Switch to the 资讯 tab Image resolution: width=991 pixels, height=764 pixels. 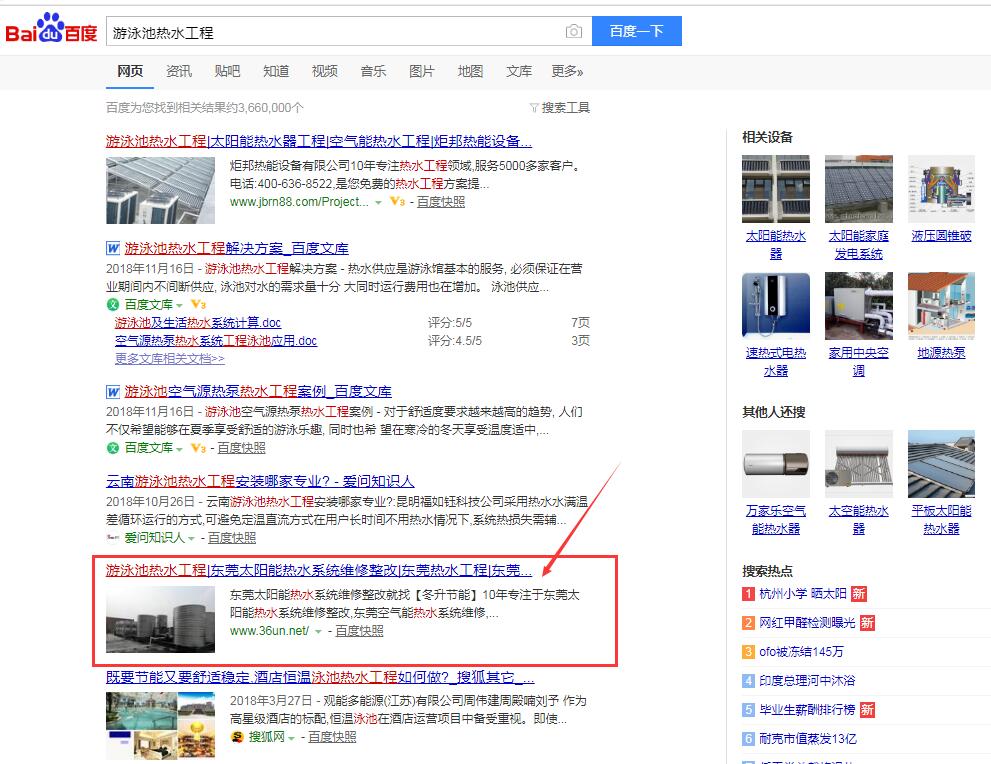[179, 71]
